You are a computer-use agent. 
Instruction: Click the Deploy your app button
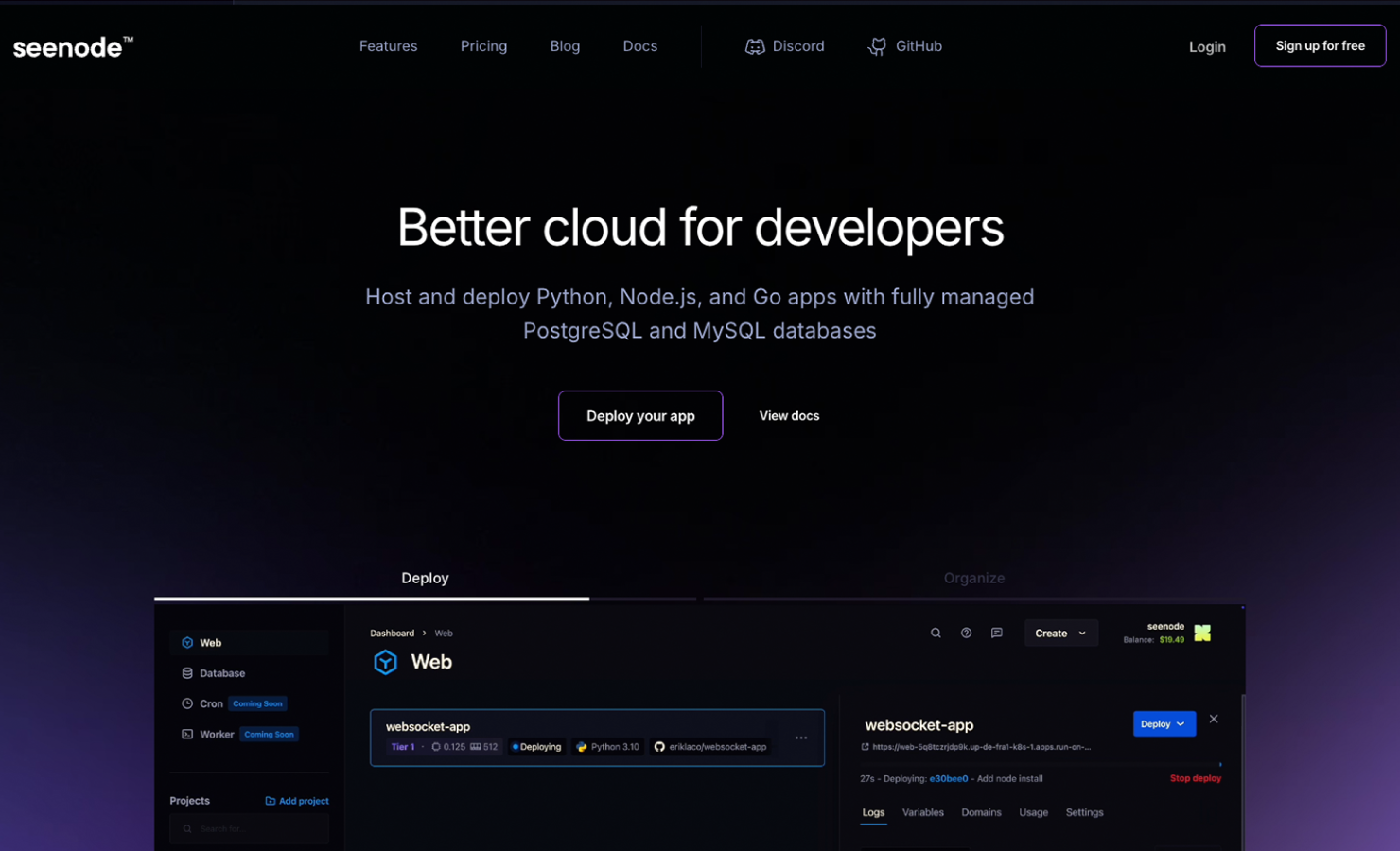tap(640, 416)
